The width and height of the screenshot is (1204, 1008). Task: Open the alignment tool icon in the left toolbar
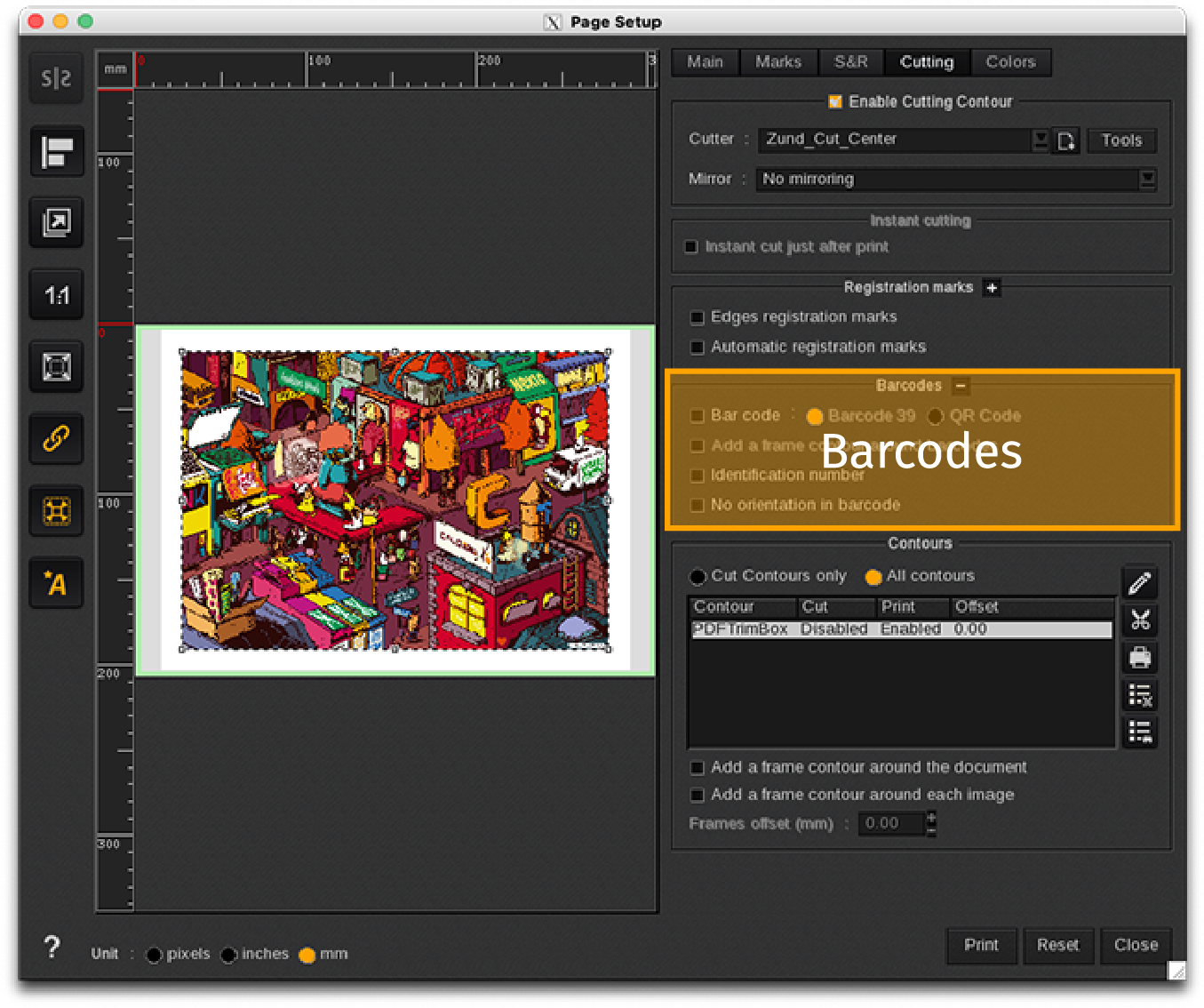tap(56, 151)
